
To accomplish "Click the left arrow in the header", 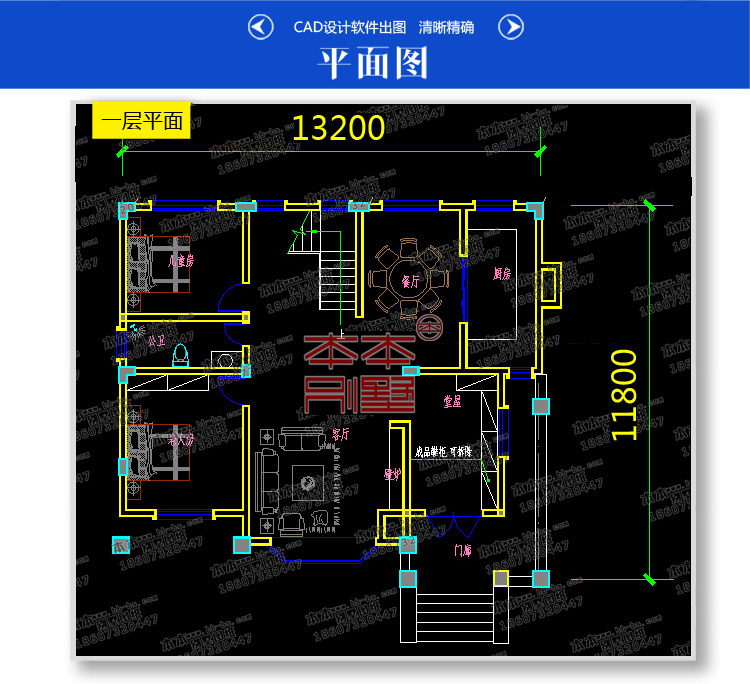I will [x=261, y=27].
